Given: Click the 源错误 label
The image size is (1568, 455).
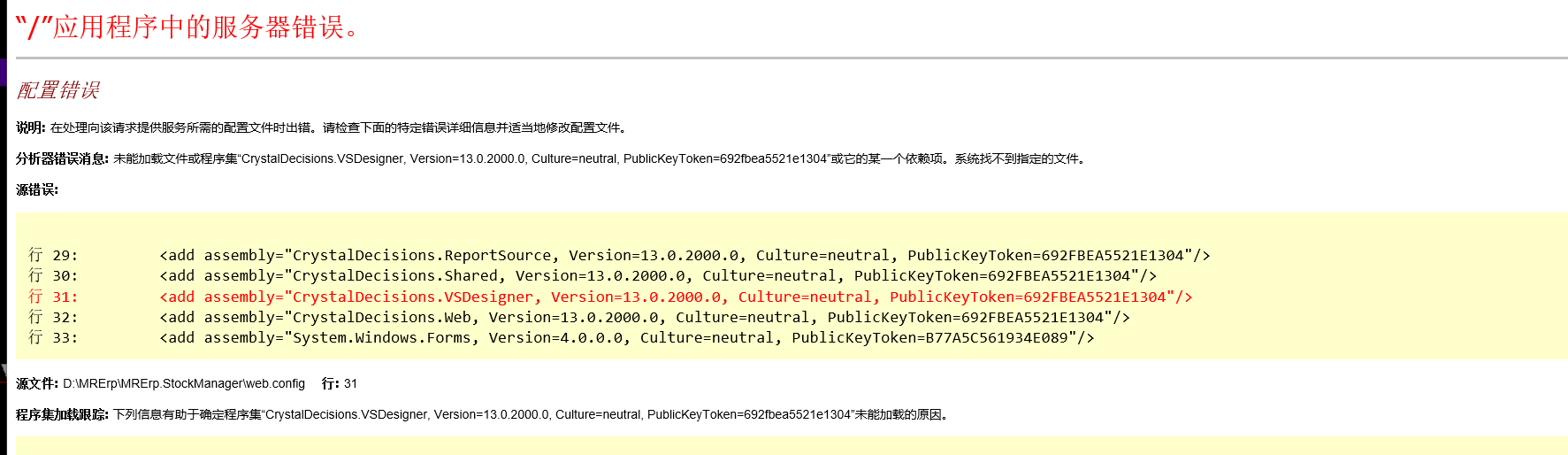Looking at the screenshot, I should (x=37, y=189).
